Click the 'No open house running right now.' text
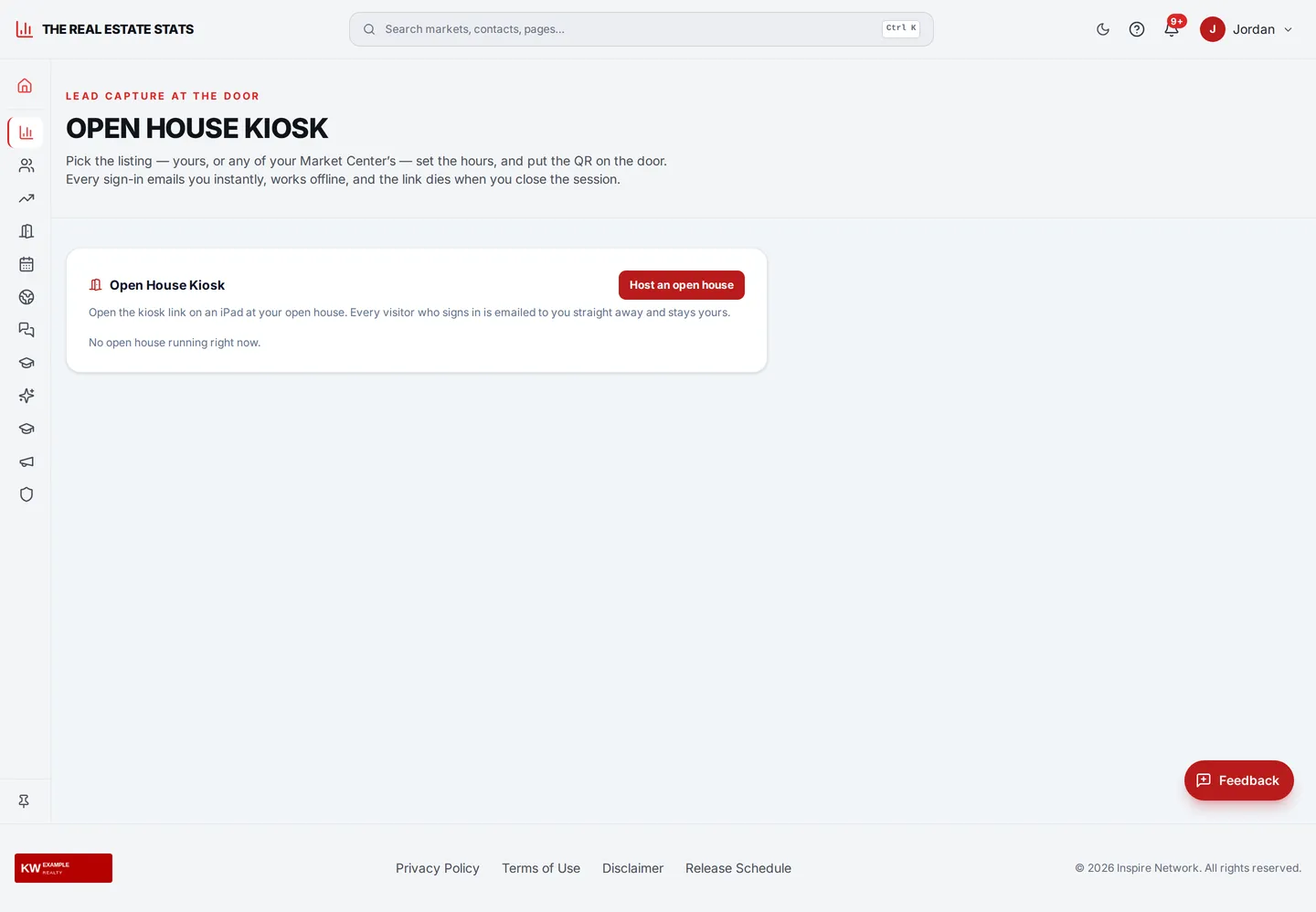 175,343
